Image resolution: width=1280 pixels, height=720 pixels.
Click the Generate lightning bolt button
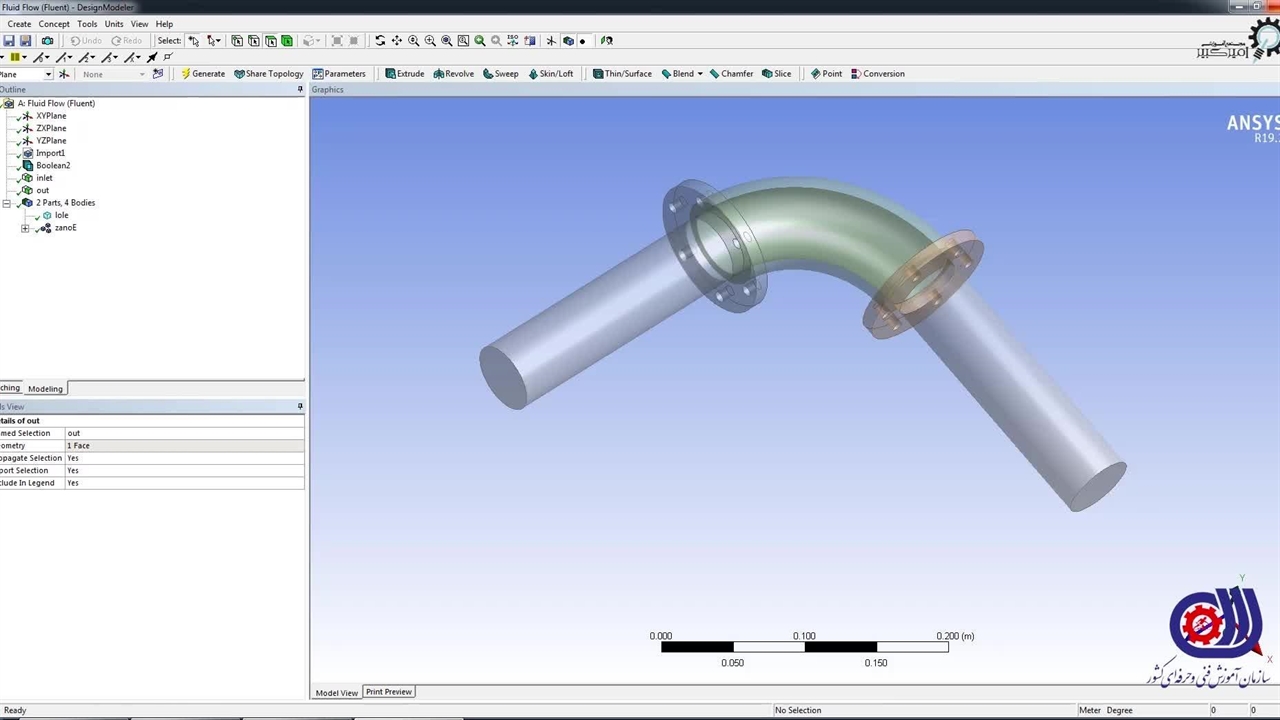[x=203, y=74]
